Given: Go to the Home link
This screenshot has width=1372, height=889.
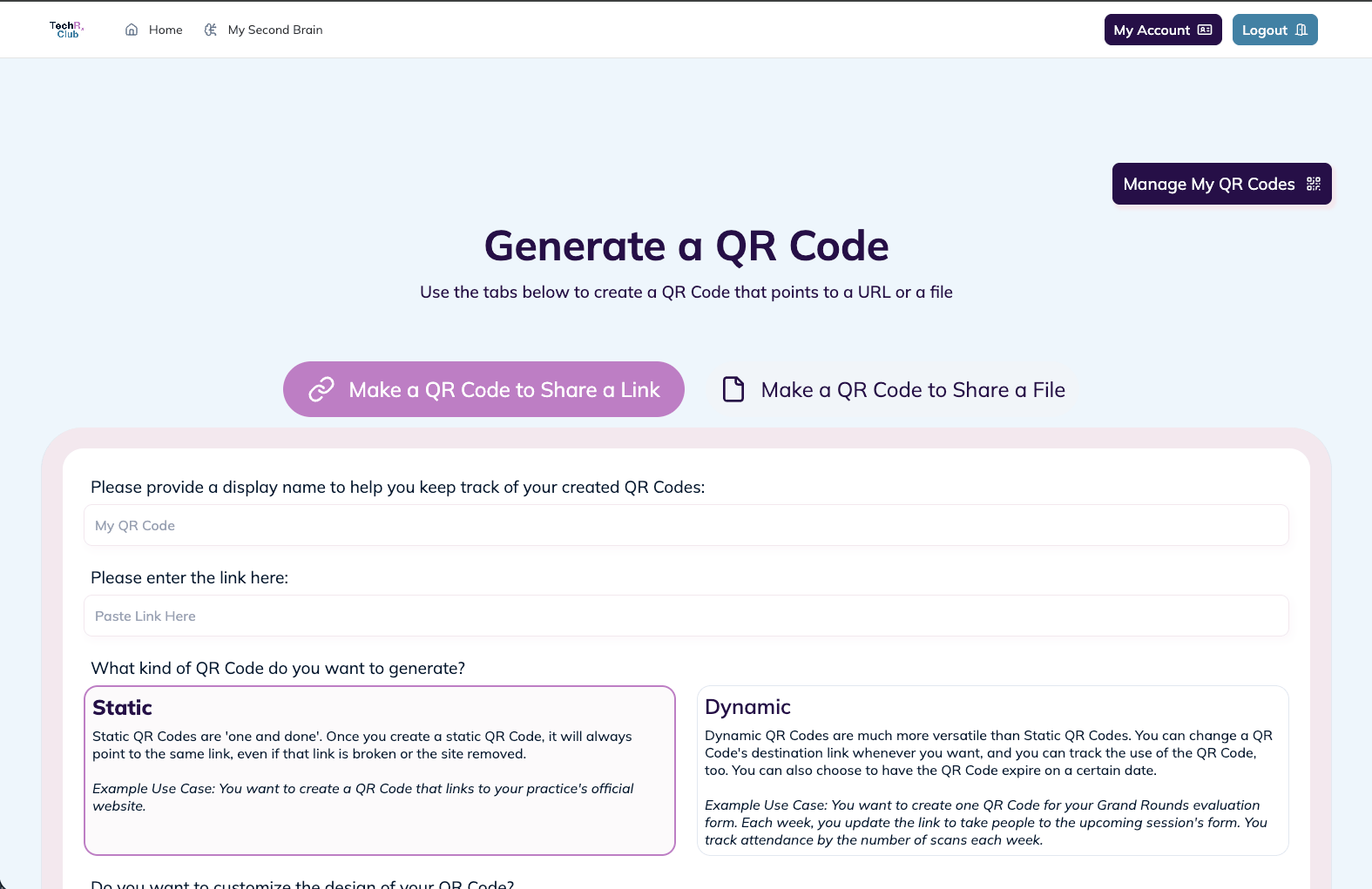Looking at the screenshot, I should pos(166,30).
